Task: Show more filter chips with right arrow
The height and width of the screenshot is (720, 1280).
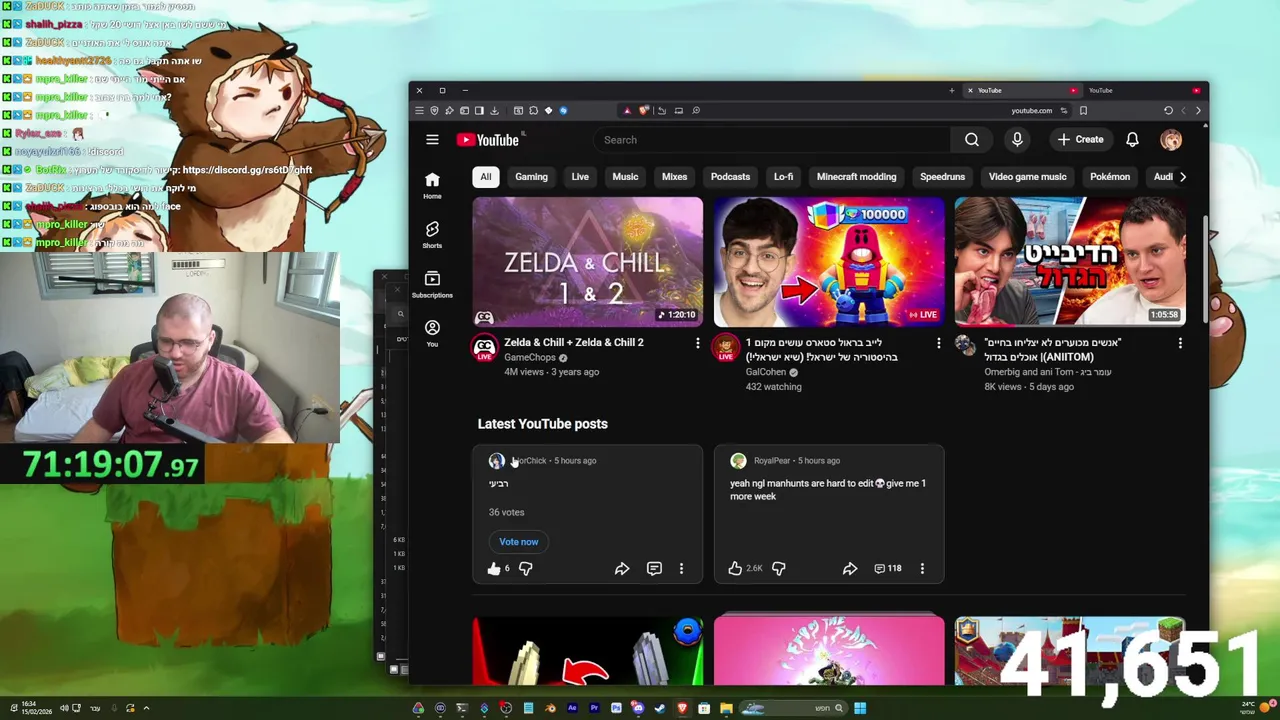Action: 1183,177
